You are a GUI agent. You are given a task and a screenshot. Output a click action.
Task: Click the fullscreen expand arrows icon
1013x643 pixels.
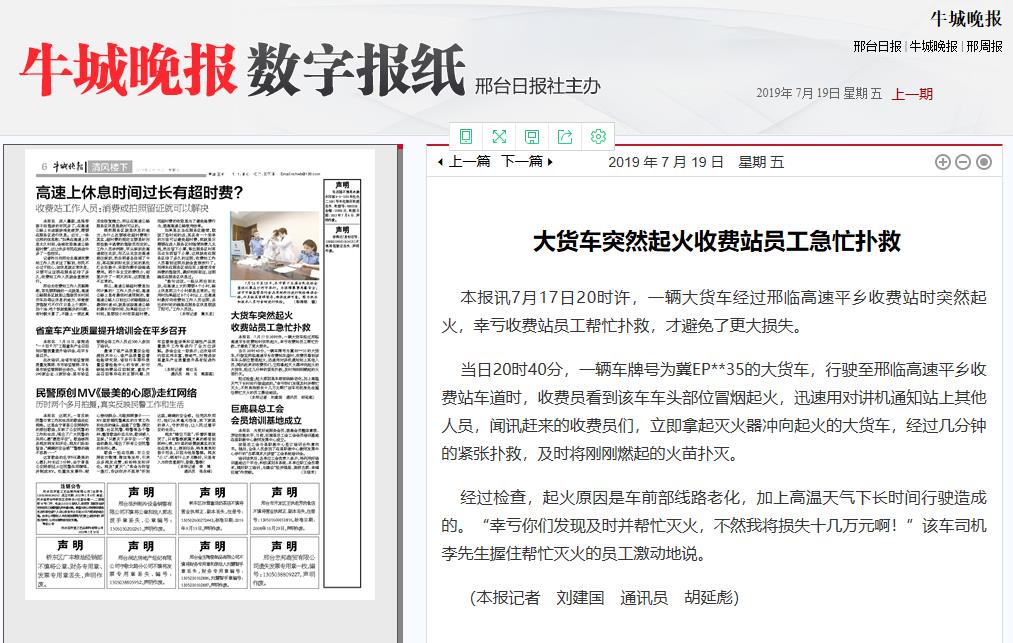499,136
